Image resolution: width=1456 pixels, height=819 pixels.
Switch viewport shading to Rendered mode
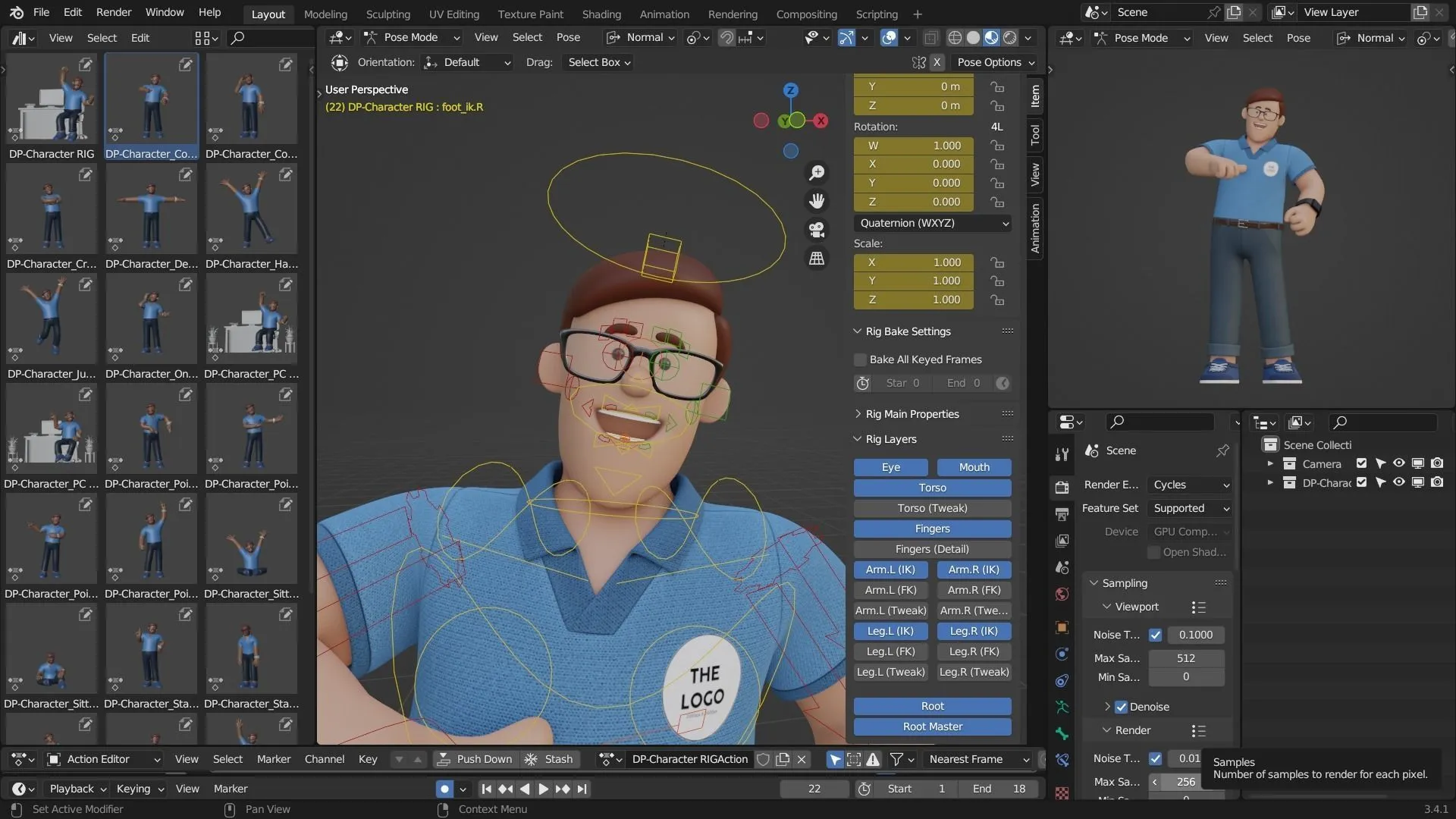1009,37
